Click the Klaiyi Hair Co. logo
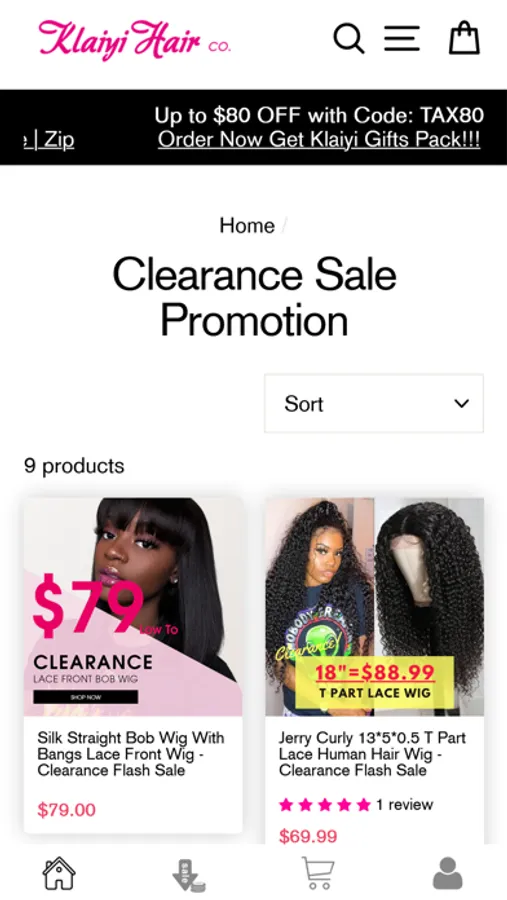 coord(134,40)
